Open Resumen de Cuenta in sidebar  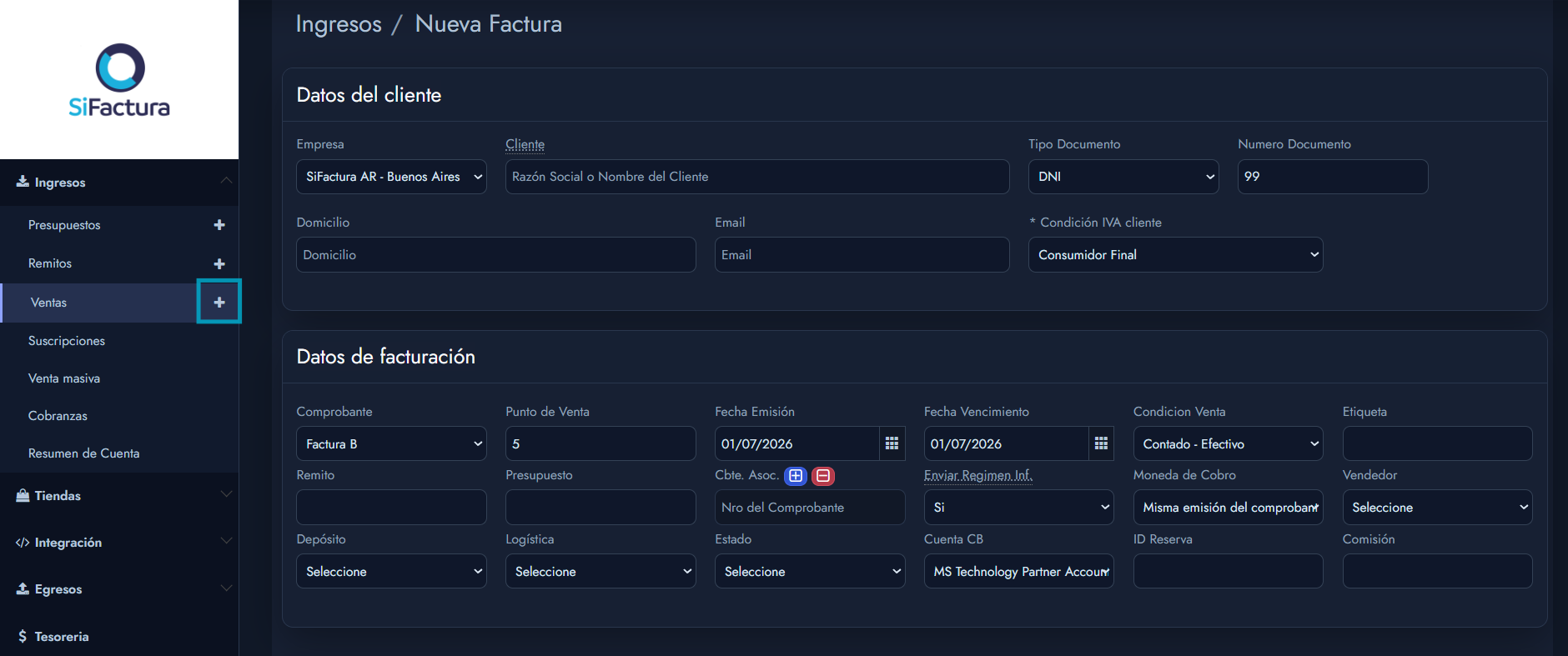(x=83, y=453)
